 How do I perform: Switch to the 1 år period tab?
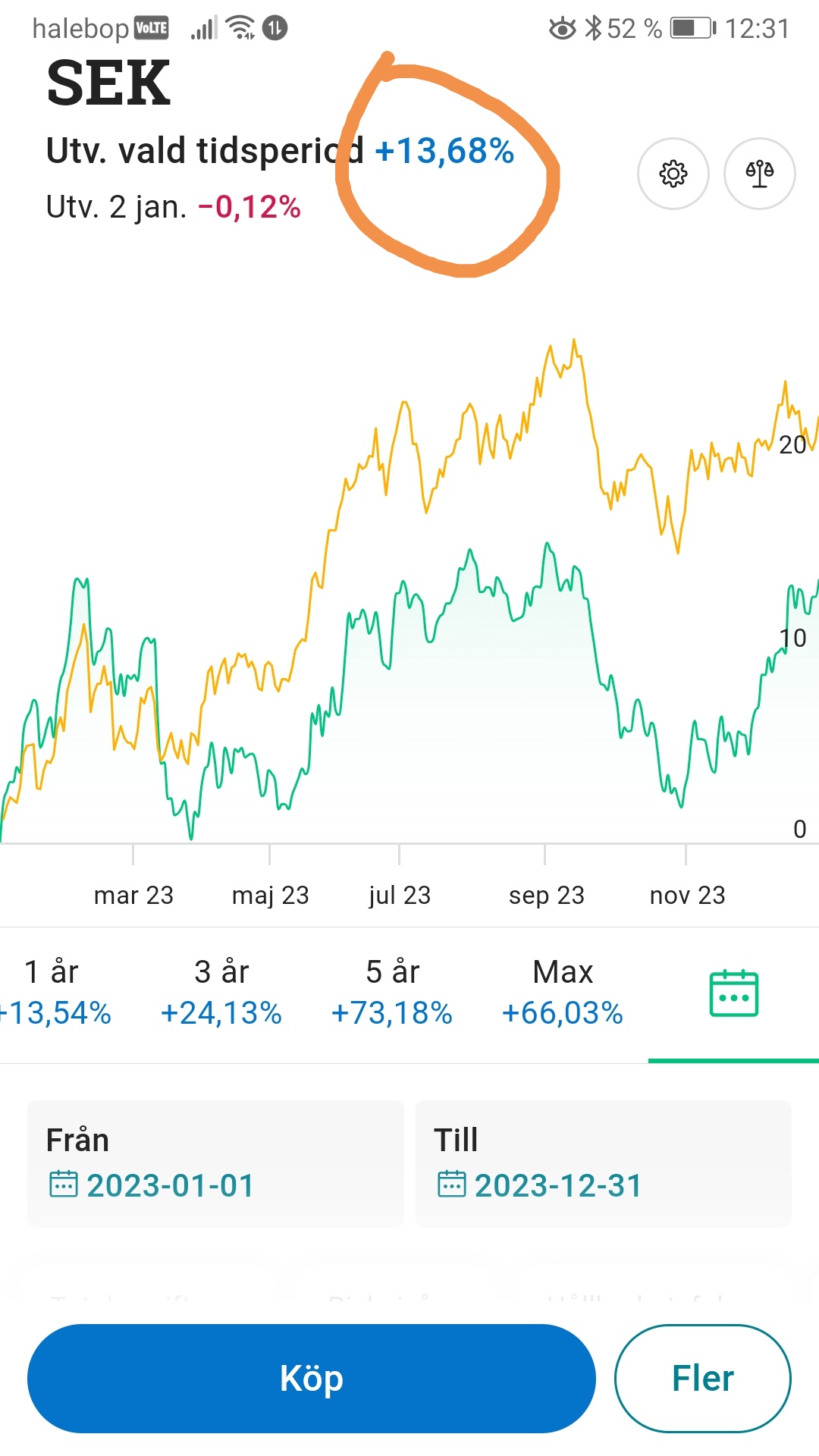click(x=53, y=992)
